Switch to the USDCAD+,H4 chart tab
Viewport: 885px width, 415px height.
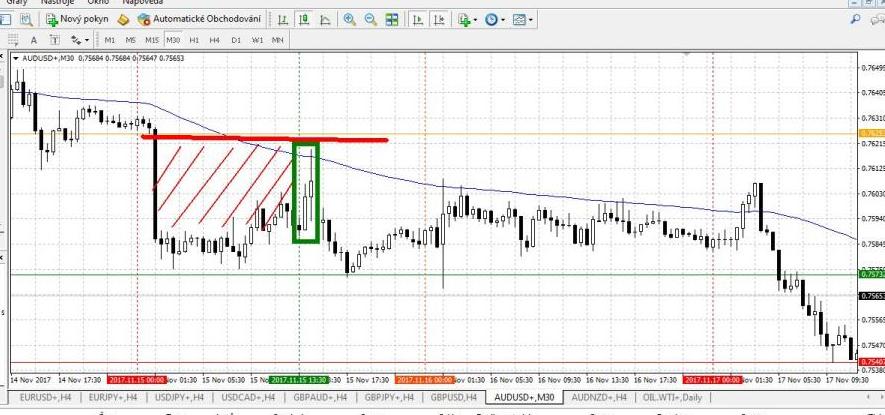click(x=248, y=397)
